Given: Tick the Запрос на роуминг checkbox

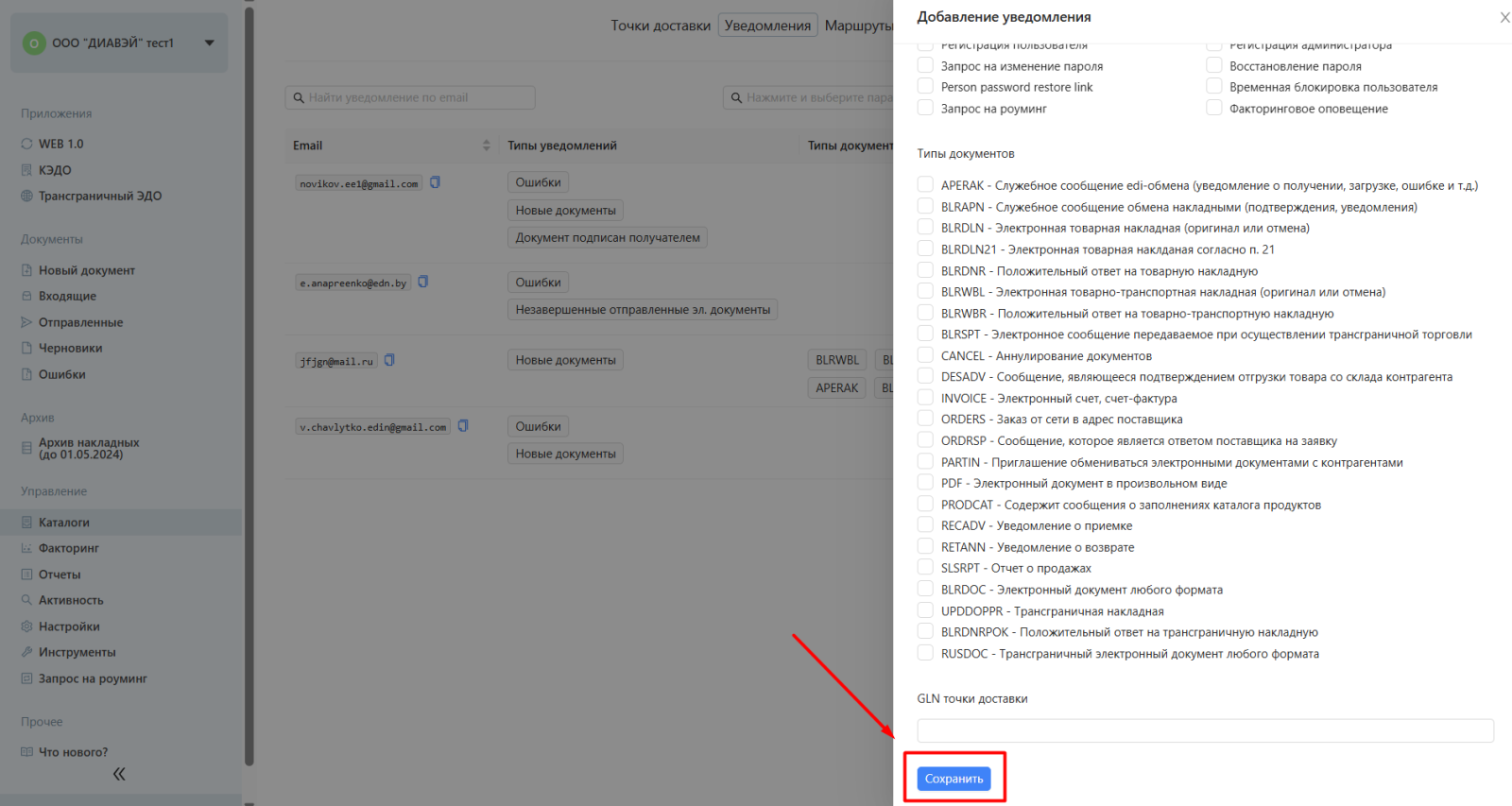Looking at the screenshot, I should (925, 108).
